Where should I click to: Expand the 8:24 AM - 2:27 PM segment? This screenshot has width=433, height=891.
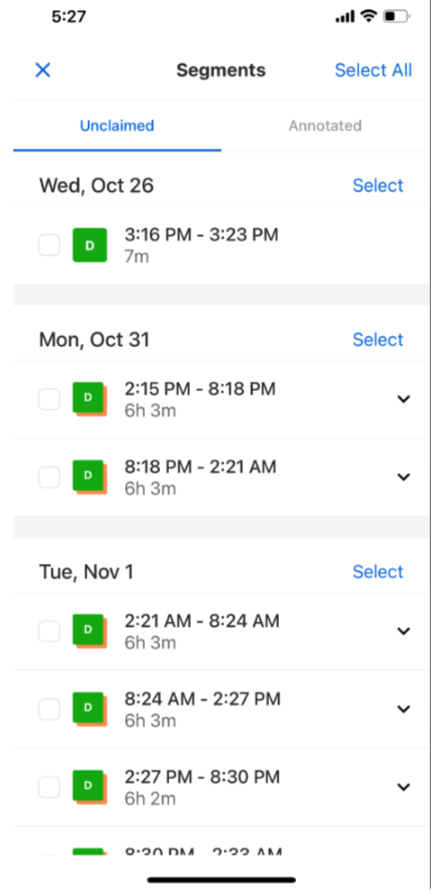(403, 709)
